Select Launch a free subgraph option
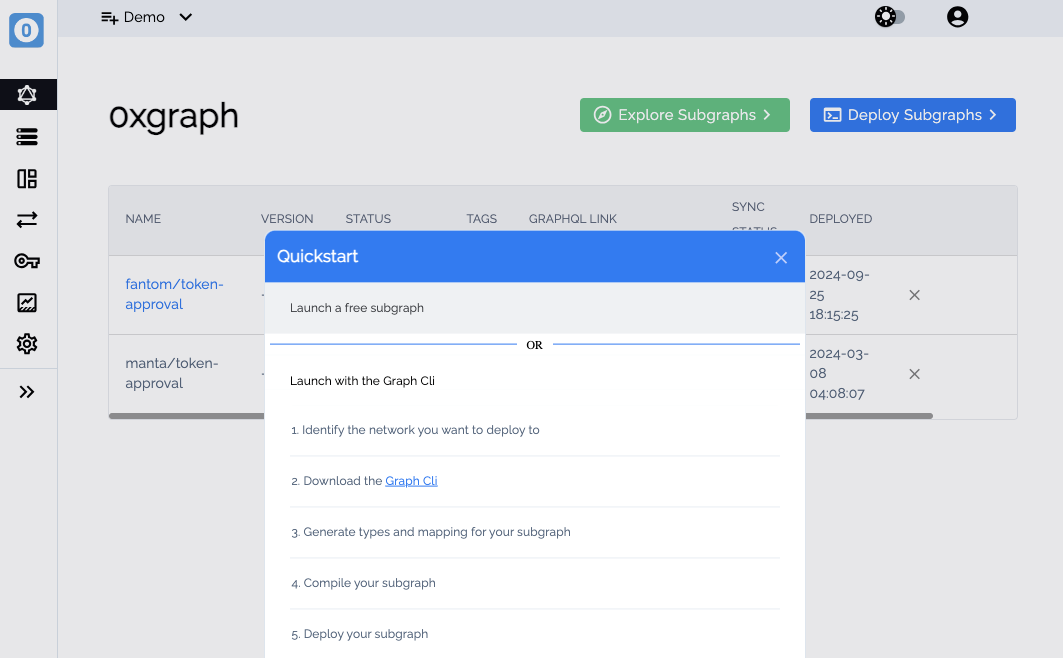The width and height of the screenshot is (1063, 658). click(535, 308)
